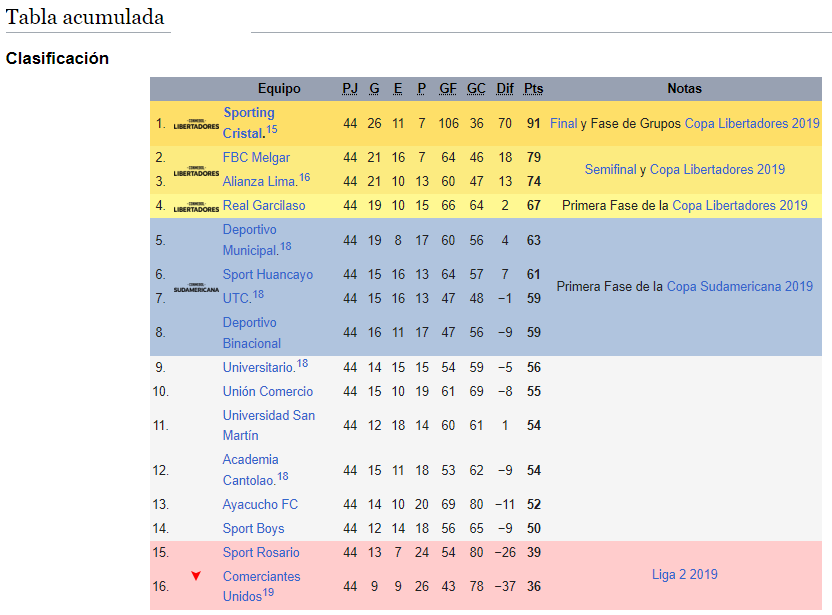The height and width of the screenshot is (615, 832).
Task: Click footnote 19 after Comerciantes Unidos
Action: 268,593
